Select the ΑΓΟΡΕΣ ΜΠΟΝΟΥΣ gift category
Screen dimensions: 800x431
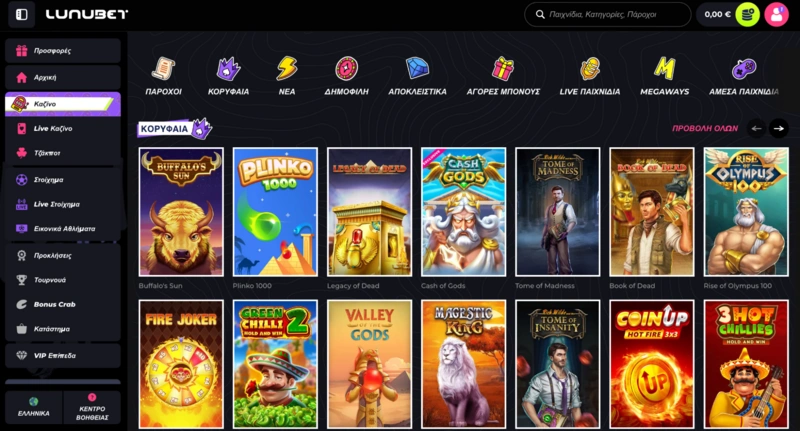pos(503,75)
